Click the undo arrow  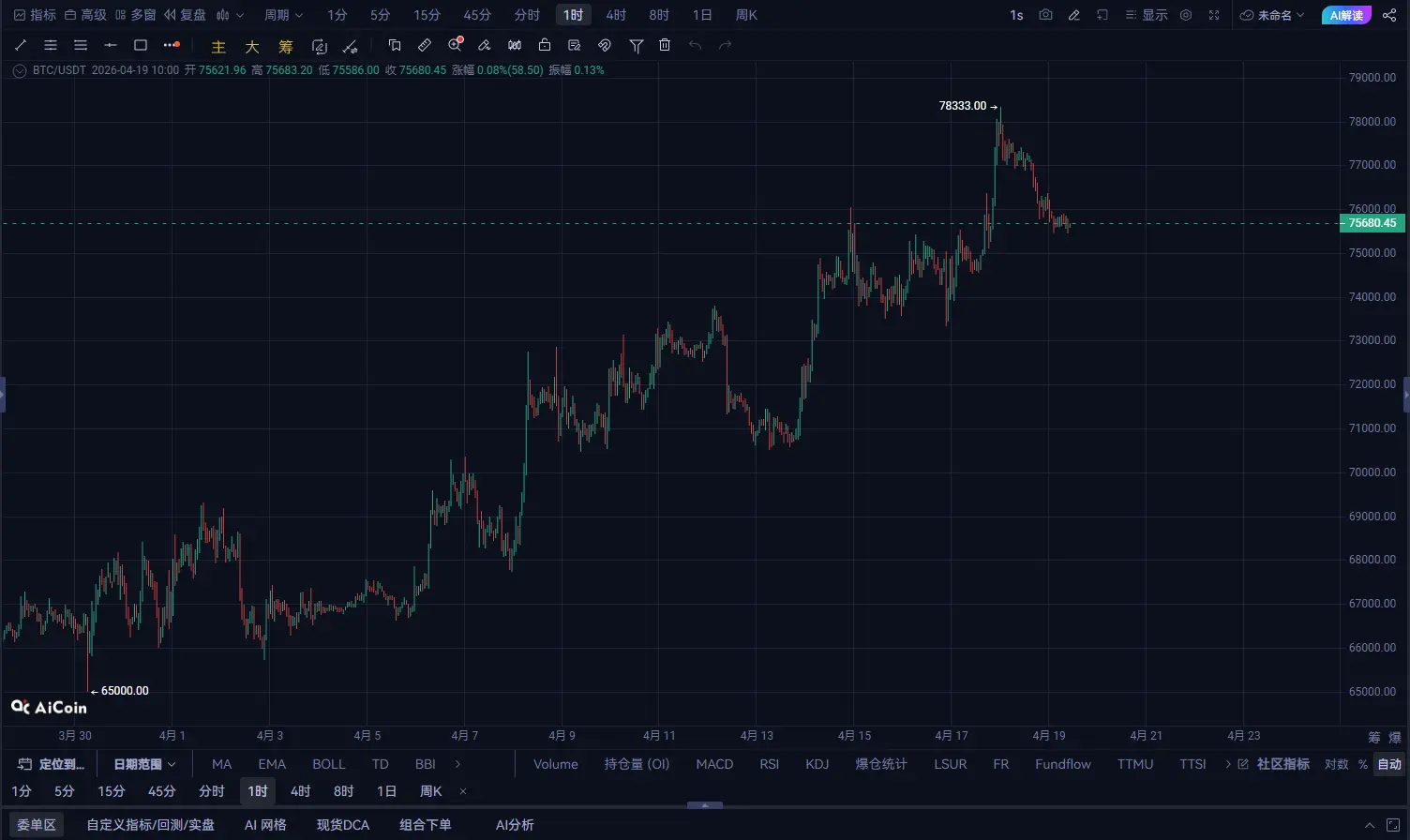tap(695, 45)
